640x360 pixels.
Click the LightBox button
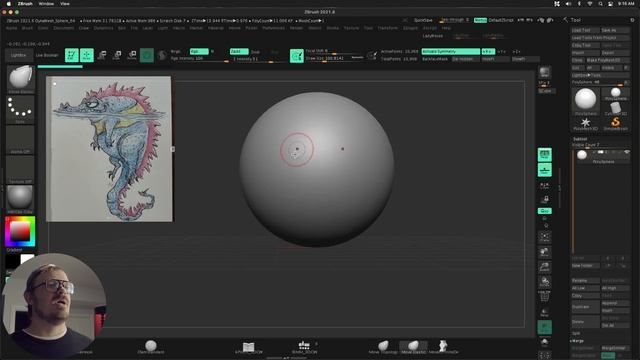click(x=18, y=55)
